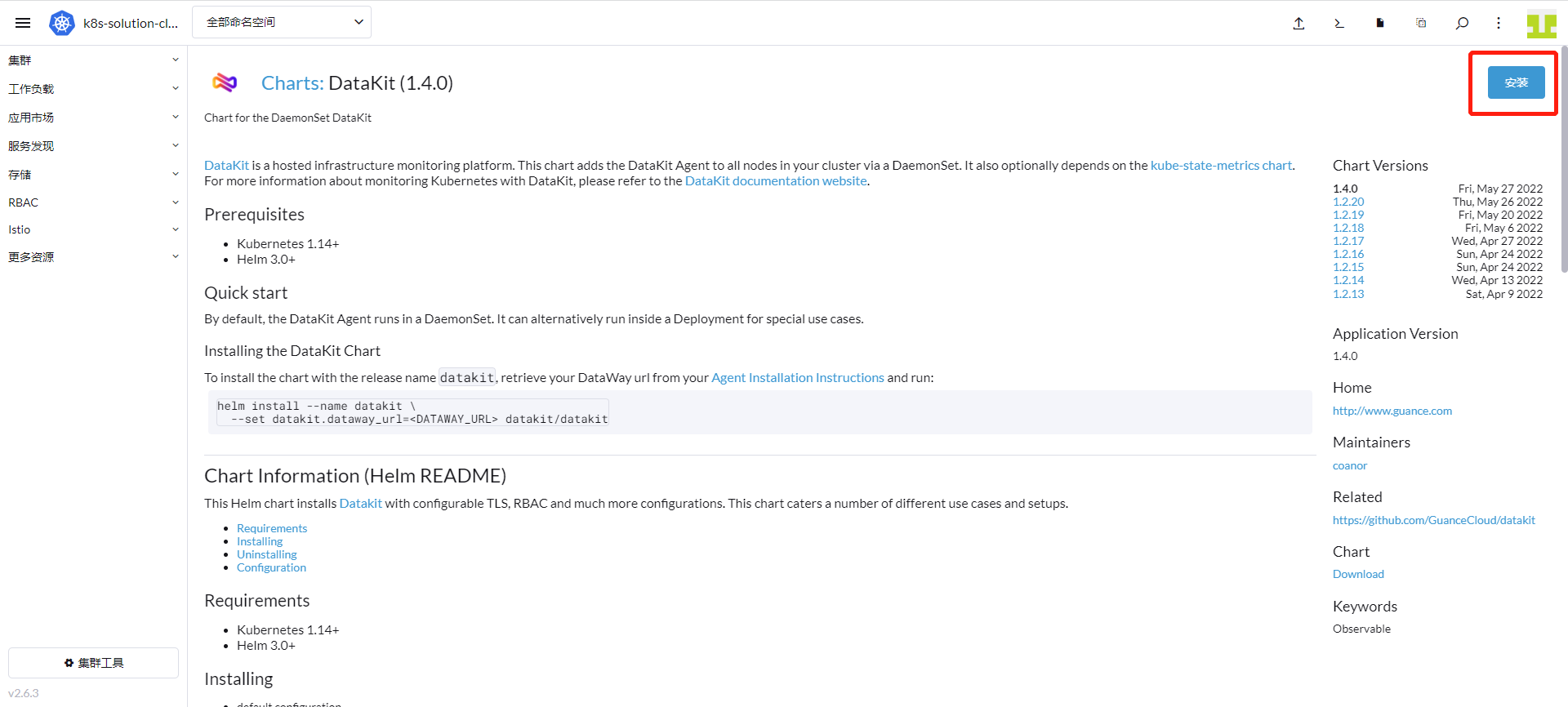Open Agent Installation Instructions link
This screenshot has height=707, width=1568.
coord(798,377)
